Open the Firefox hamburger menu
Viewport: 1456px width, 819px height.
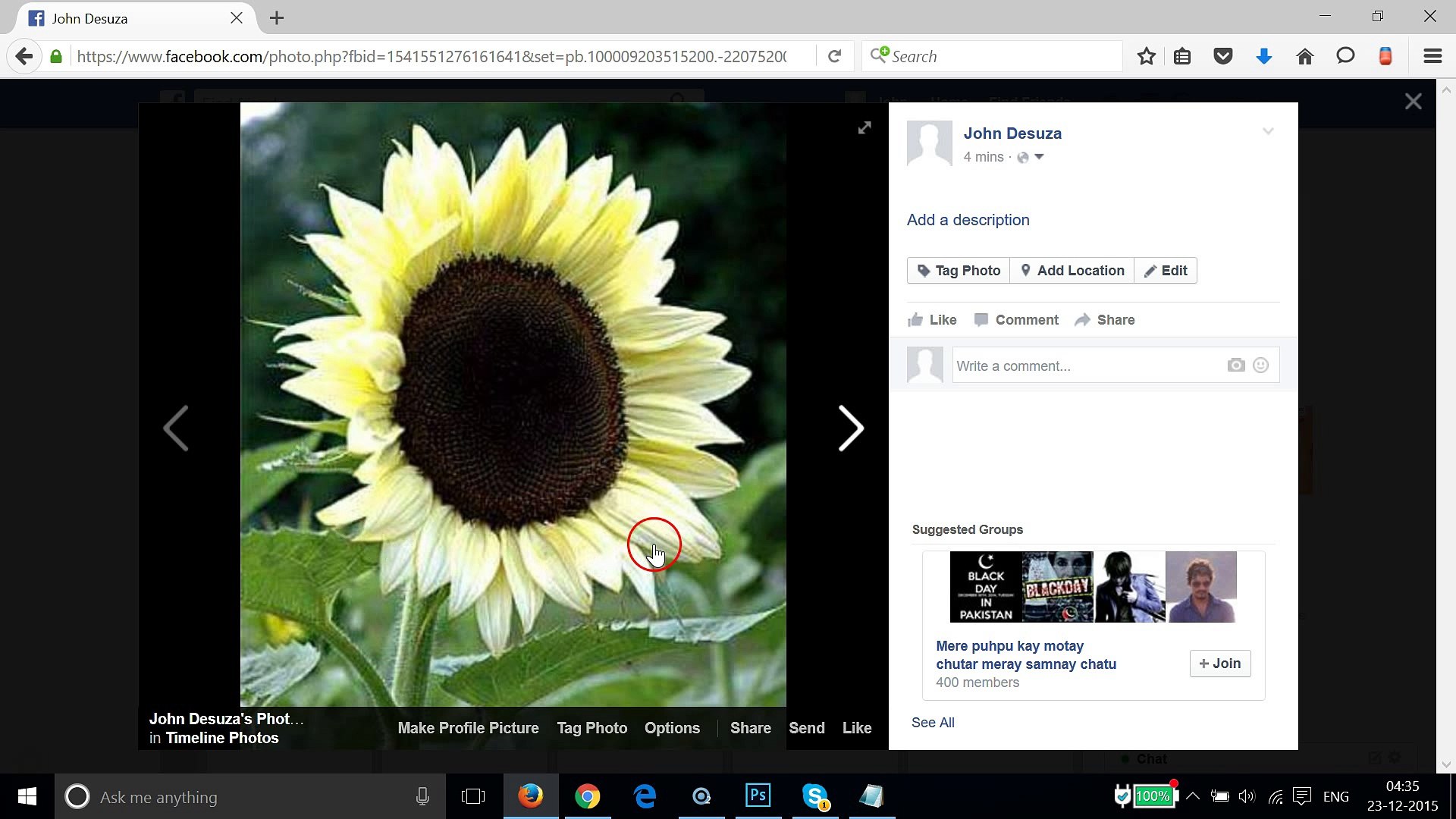(1432, 55)
